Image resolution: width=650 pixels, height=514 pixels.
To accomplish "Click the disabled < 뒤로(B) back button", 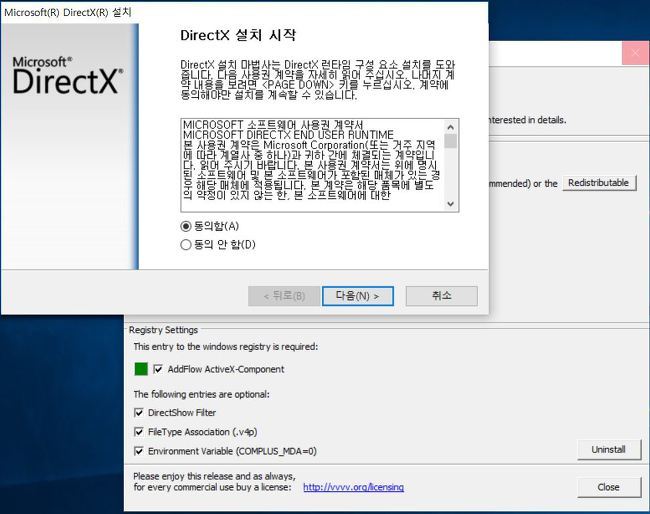I will pyautogui.click(x=284, y=296).
